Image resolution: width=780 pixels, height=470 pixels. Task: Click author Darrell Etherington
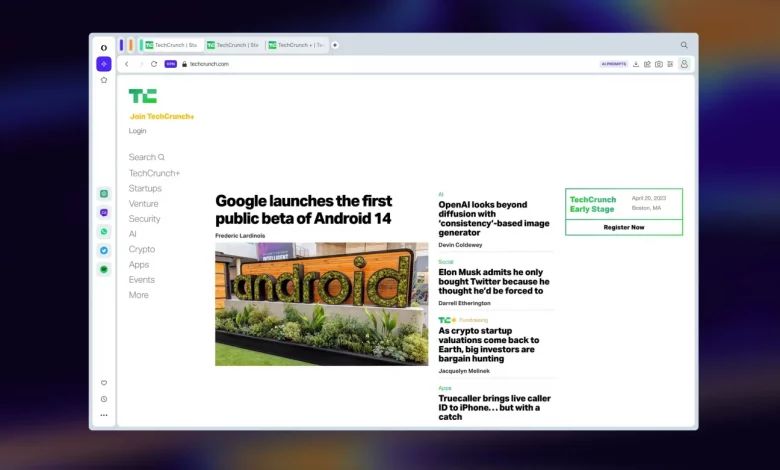464,303
